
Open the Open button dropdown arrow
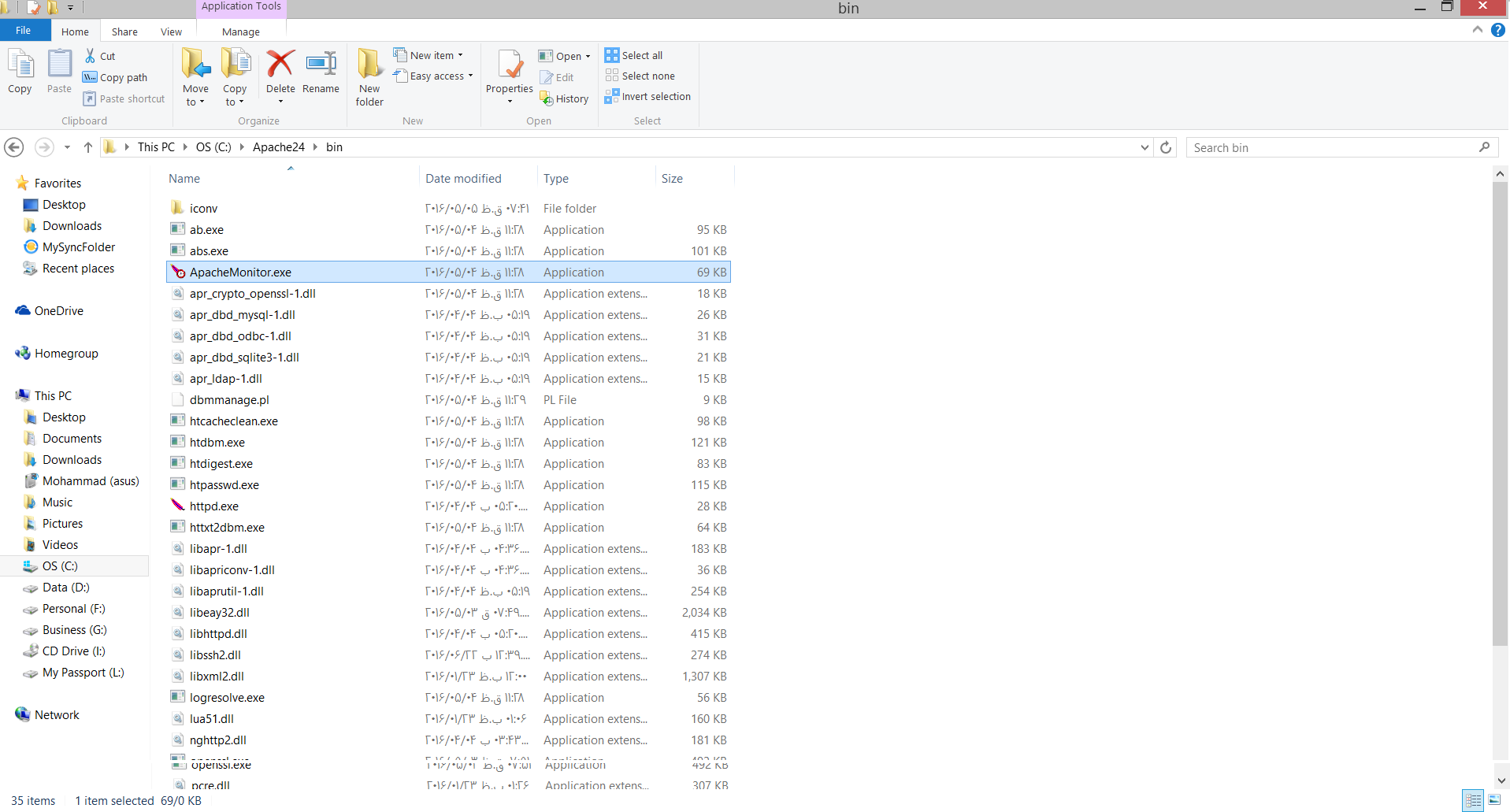(x=588, y=57)
